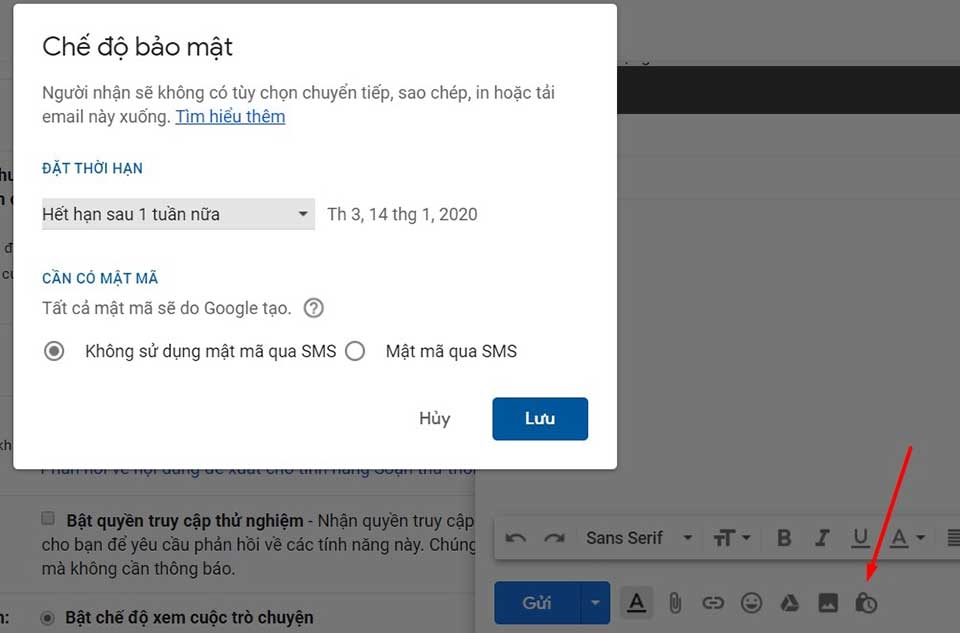Open the help icon next to password info
This screenshot has width=960, height=633.
click(x=313, y=308)
